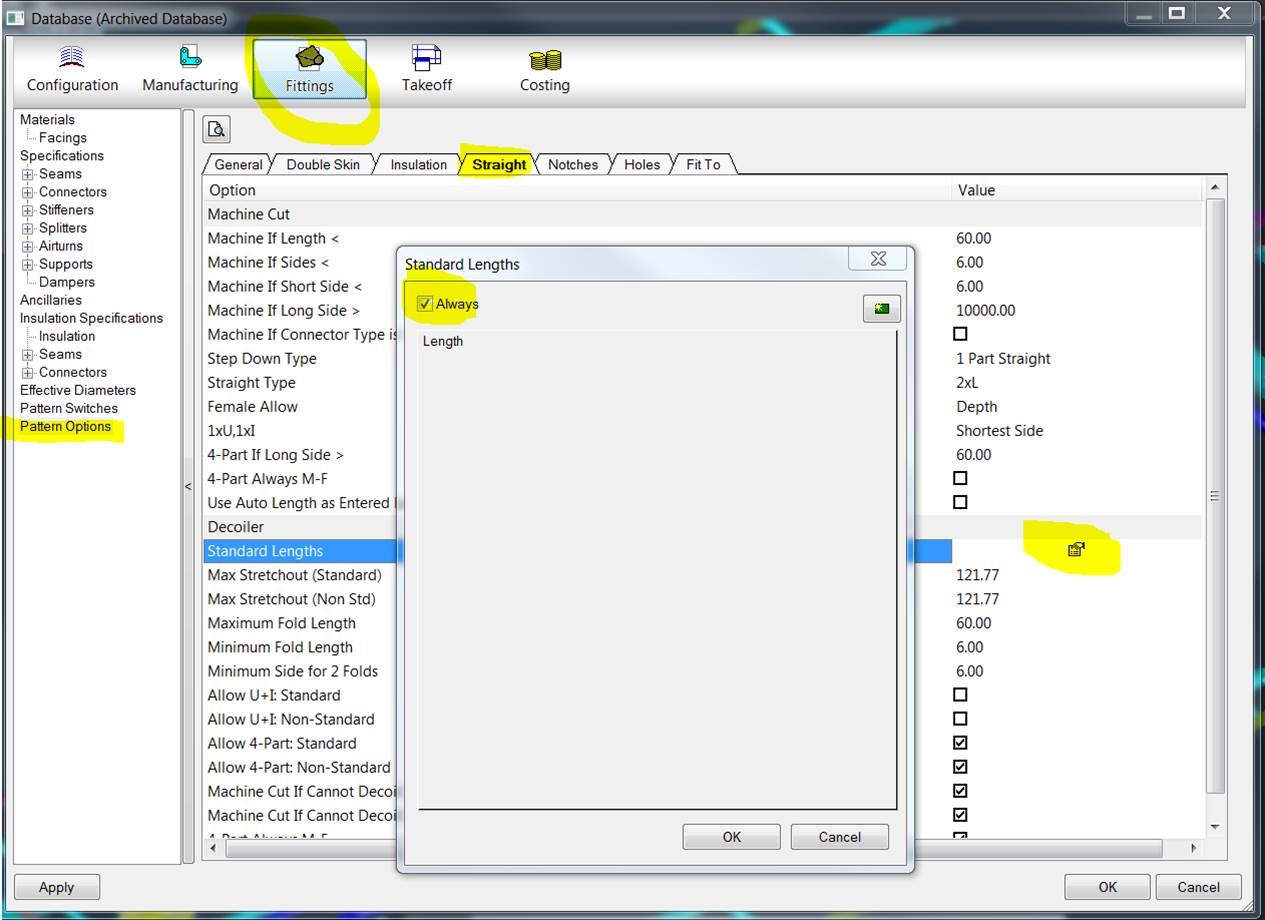Switch to the Manufacturing section
Screen dimensions: 1265x920
coord(189,68)
